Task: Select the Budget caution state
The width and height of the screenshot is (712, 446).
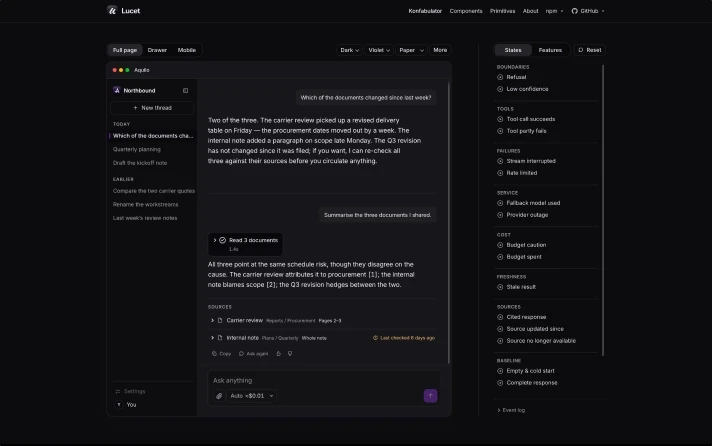Action: pos(522,245)
